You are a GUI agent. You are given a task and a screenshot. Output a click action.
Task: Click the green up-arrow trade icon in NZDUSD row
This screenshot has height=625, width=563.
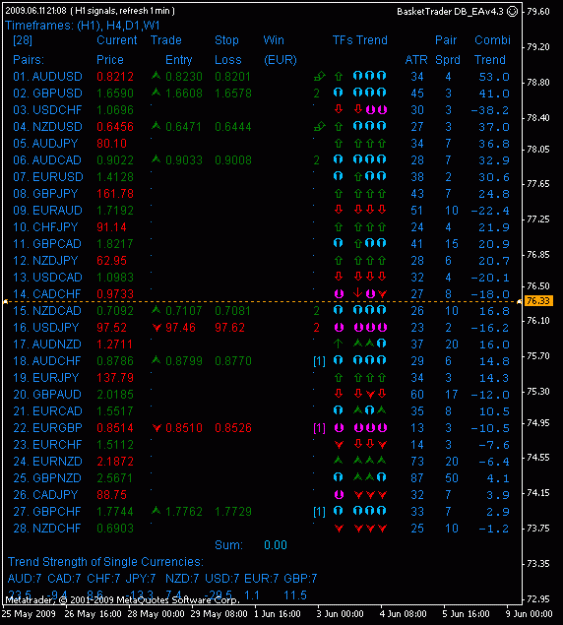click(x=156, y=126)
